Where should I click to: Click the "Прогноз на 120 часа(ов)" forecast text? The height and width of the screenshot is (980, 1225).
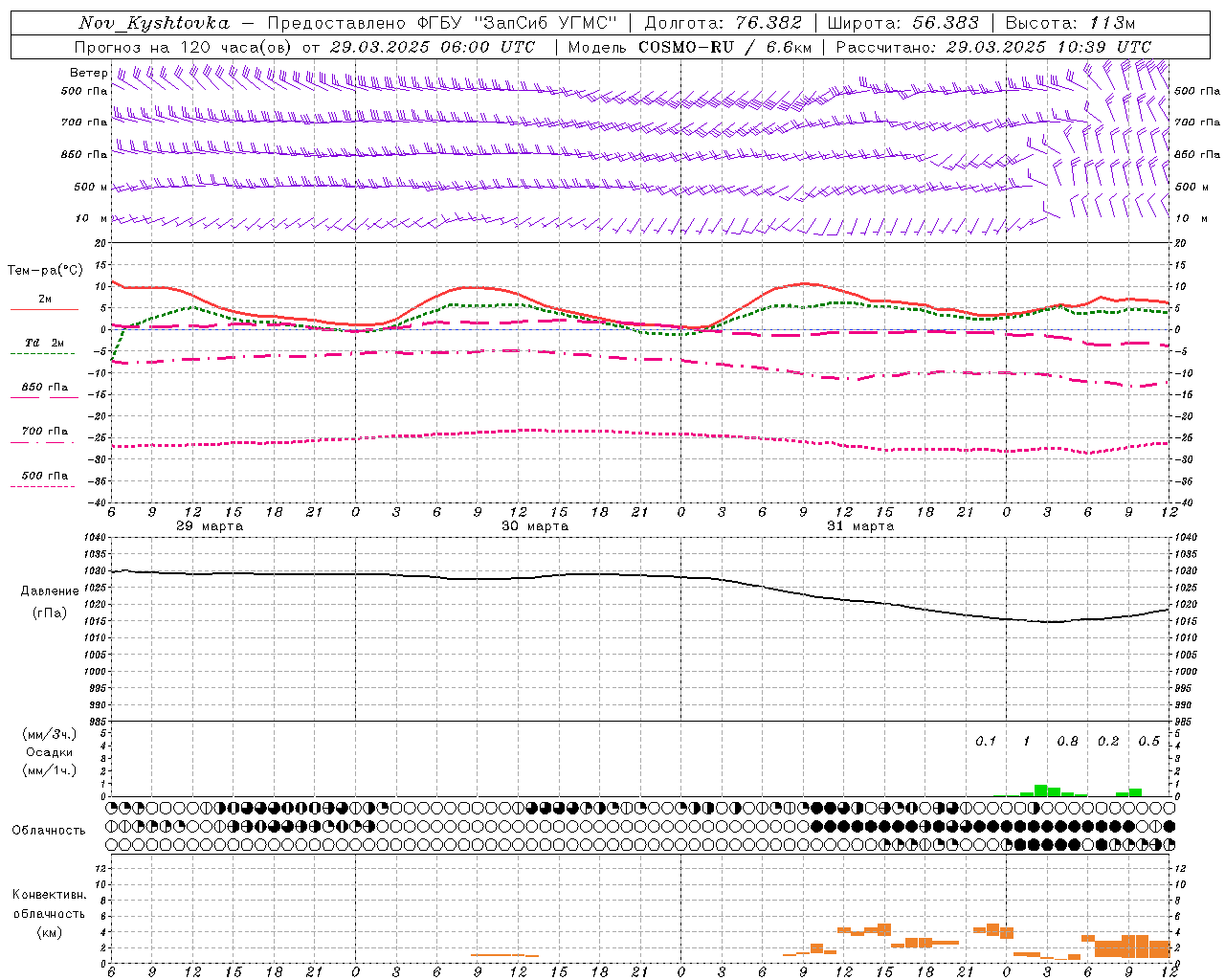tap(183, 47)
